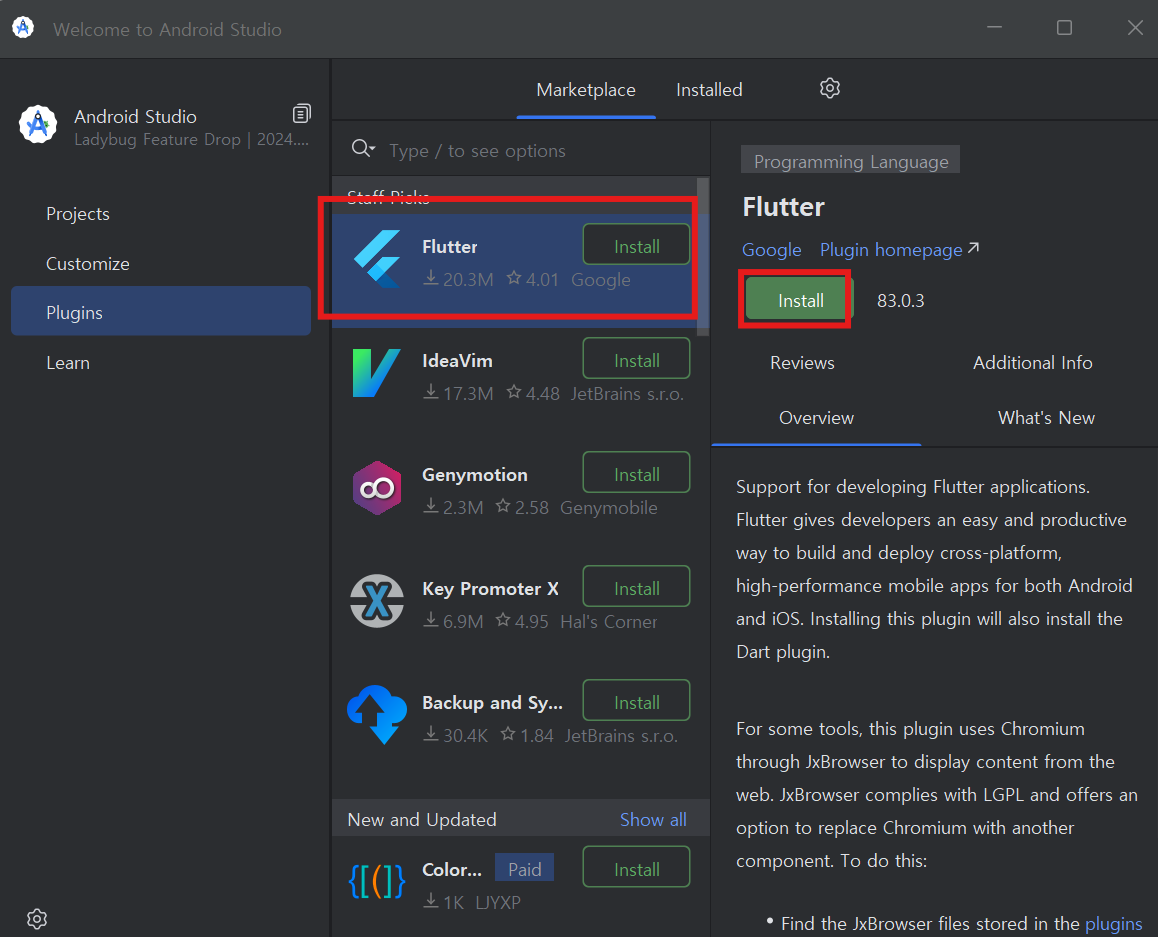Click Genymobile vendor name
The image size is (1158, 937).
[609, 508]
